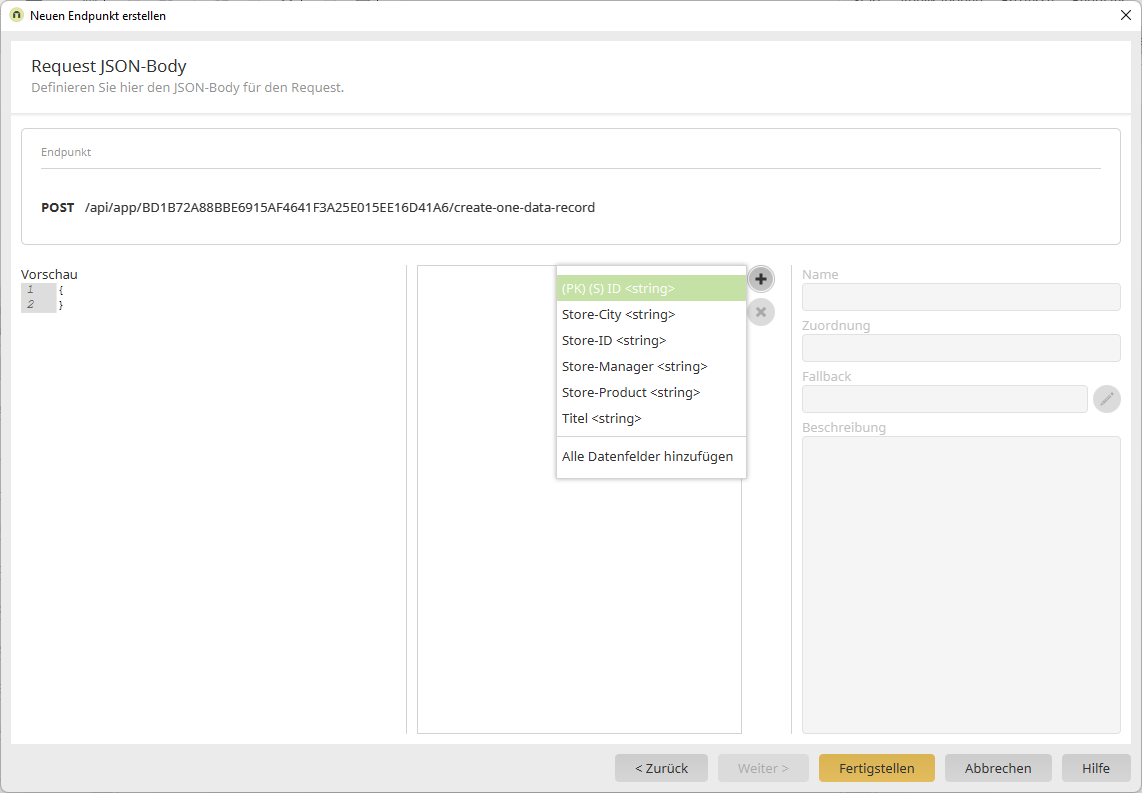
Task: Choose Alle Datenfelder hinzufügen
Action: pyautogui.click(x=651, y=457)
